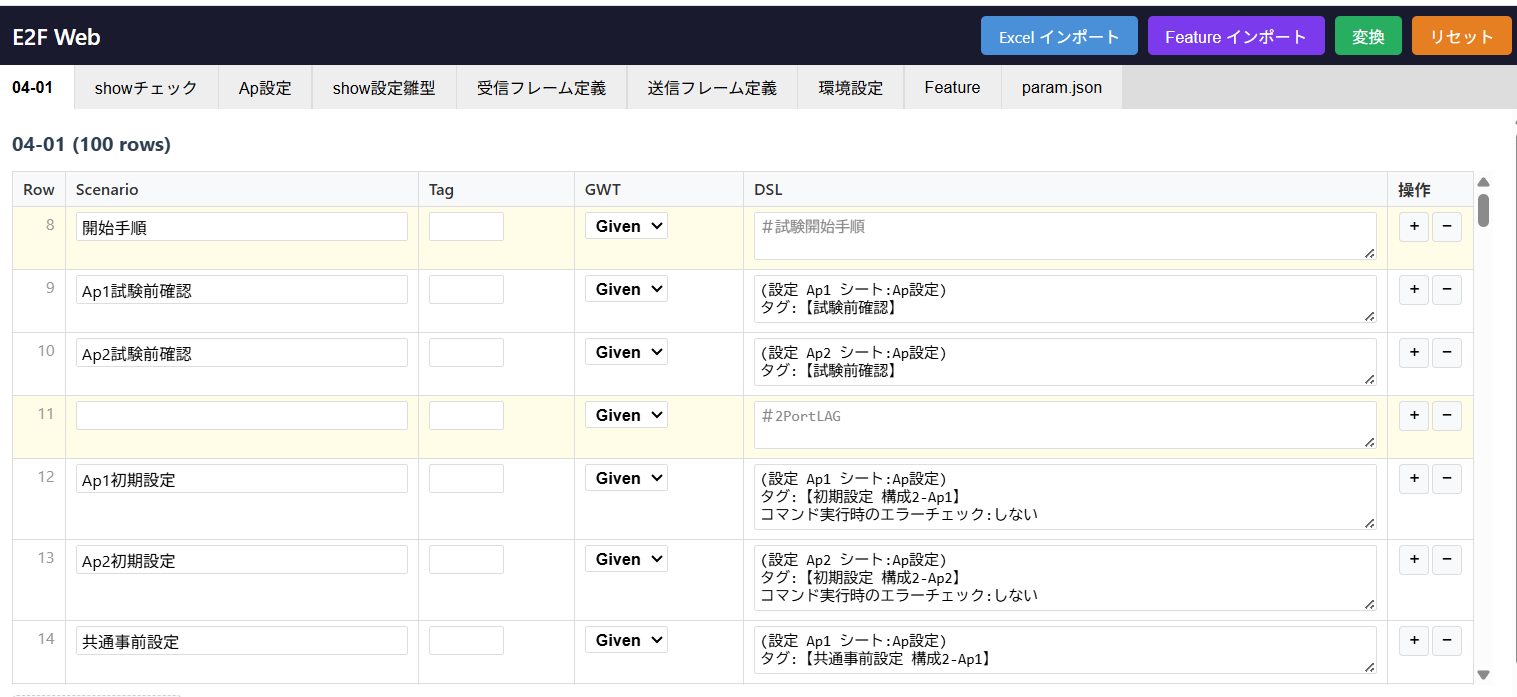
Task: Click the add-row plus button on row 8
Action: click(1413, 226)
